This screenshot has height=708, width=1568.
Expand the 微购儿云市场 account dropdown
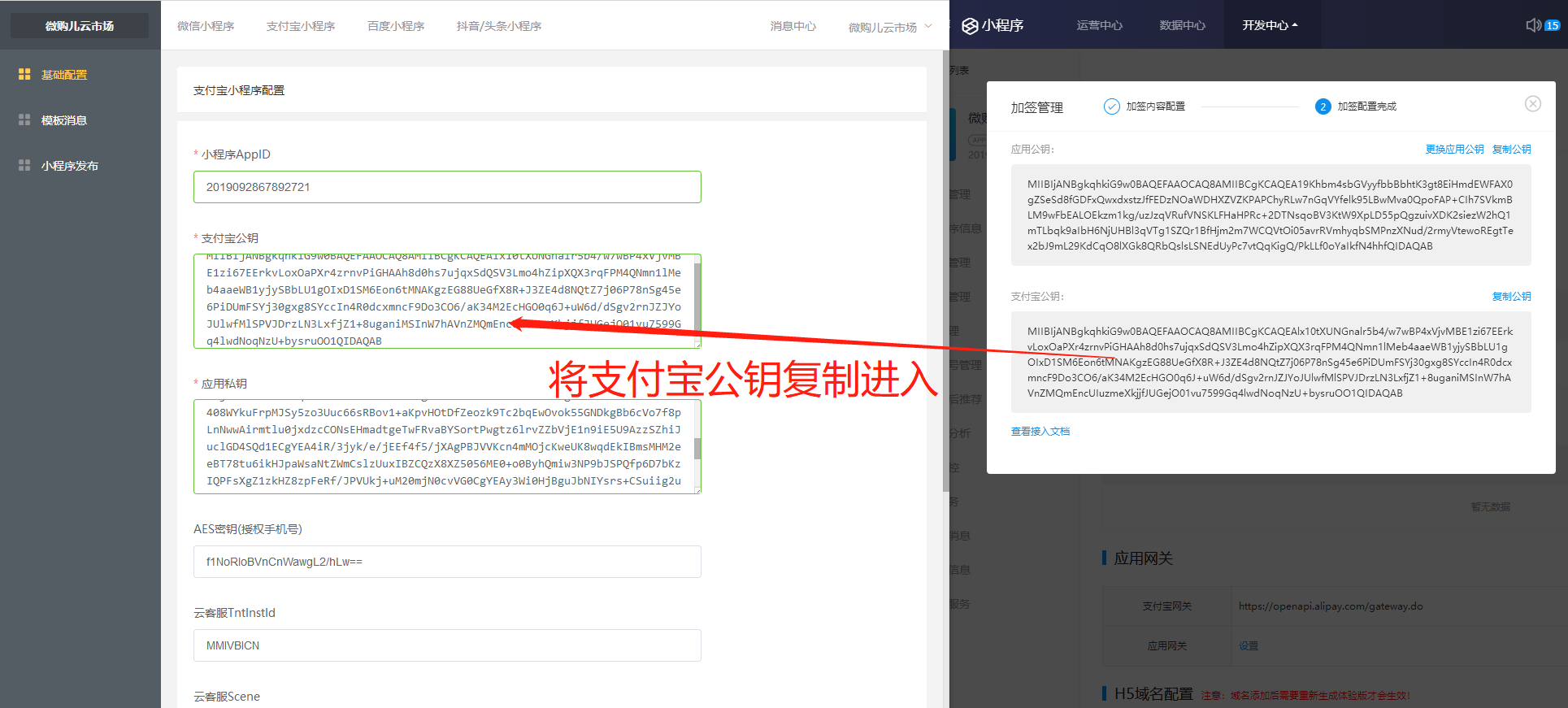[x=890, y=27]
